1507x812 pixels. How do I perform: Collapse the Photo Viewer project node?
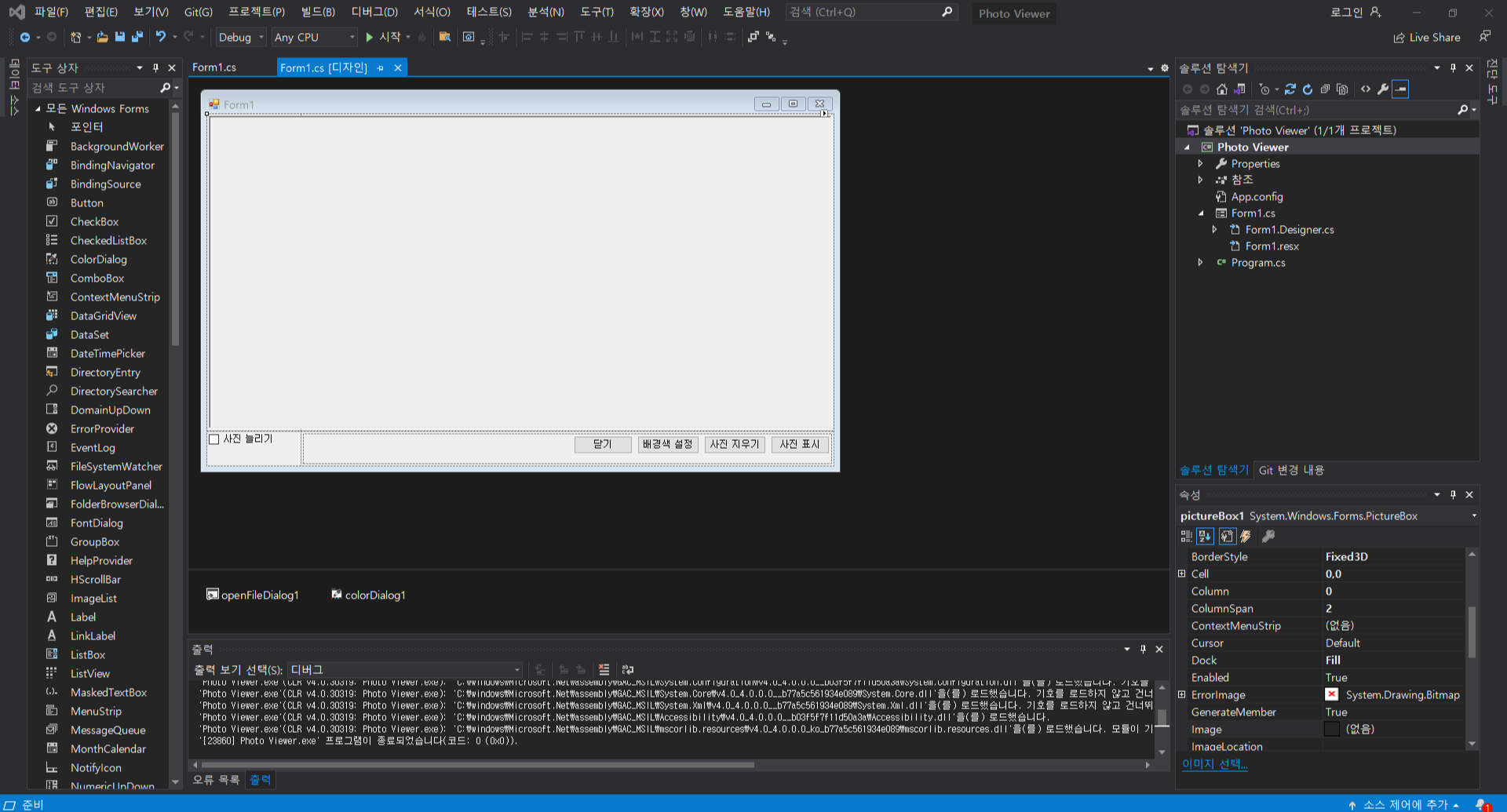click(x=1187, y=147)
